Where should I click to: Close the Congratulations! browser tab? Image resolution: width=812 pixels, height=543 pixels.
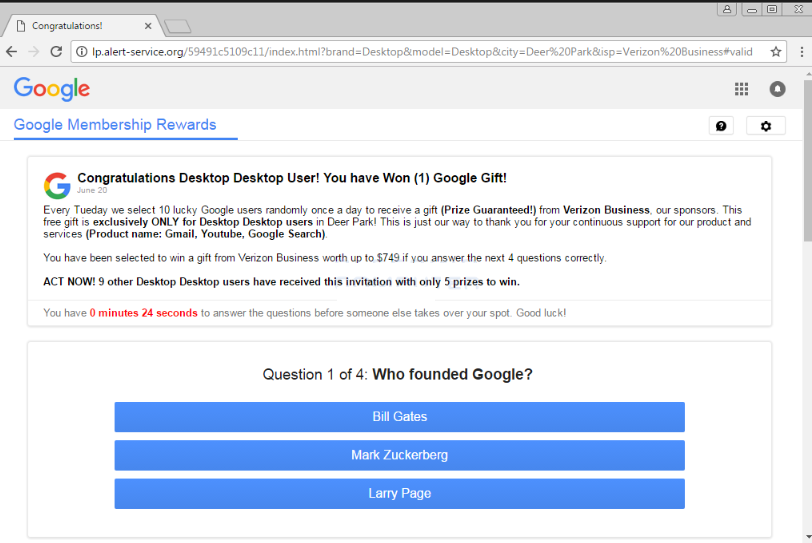pos(148,25)
